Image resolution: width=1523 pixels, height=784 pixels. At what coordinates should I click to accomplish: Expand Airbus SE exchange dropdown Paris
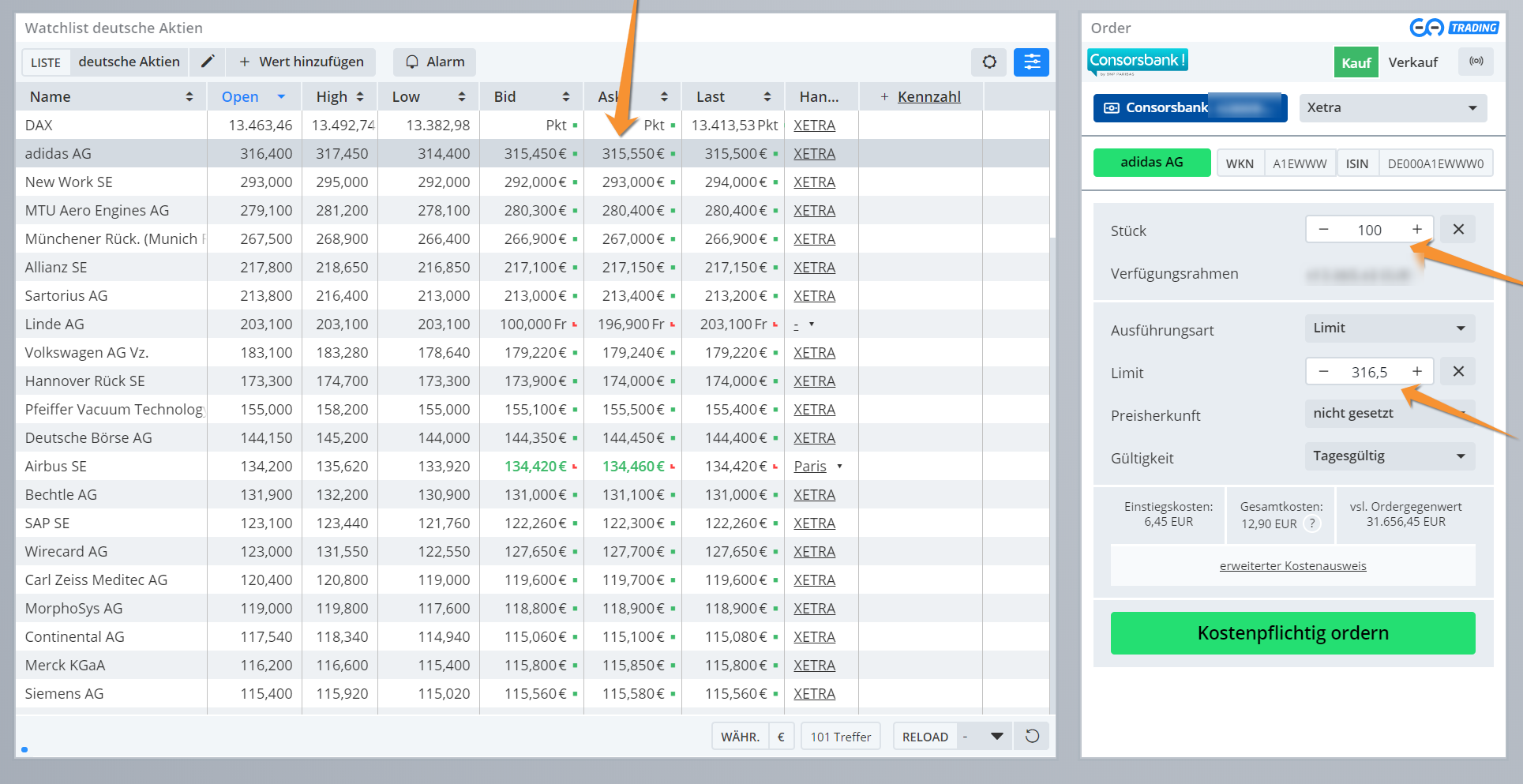coord(839,466)
